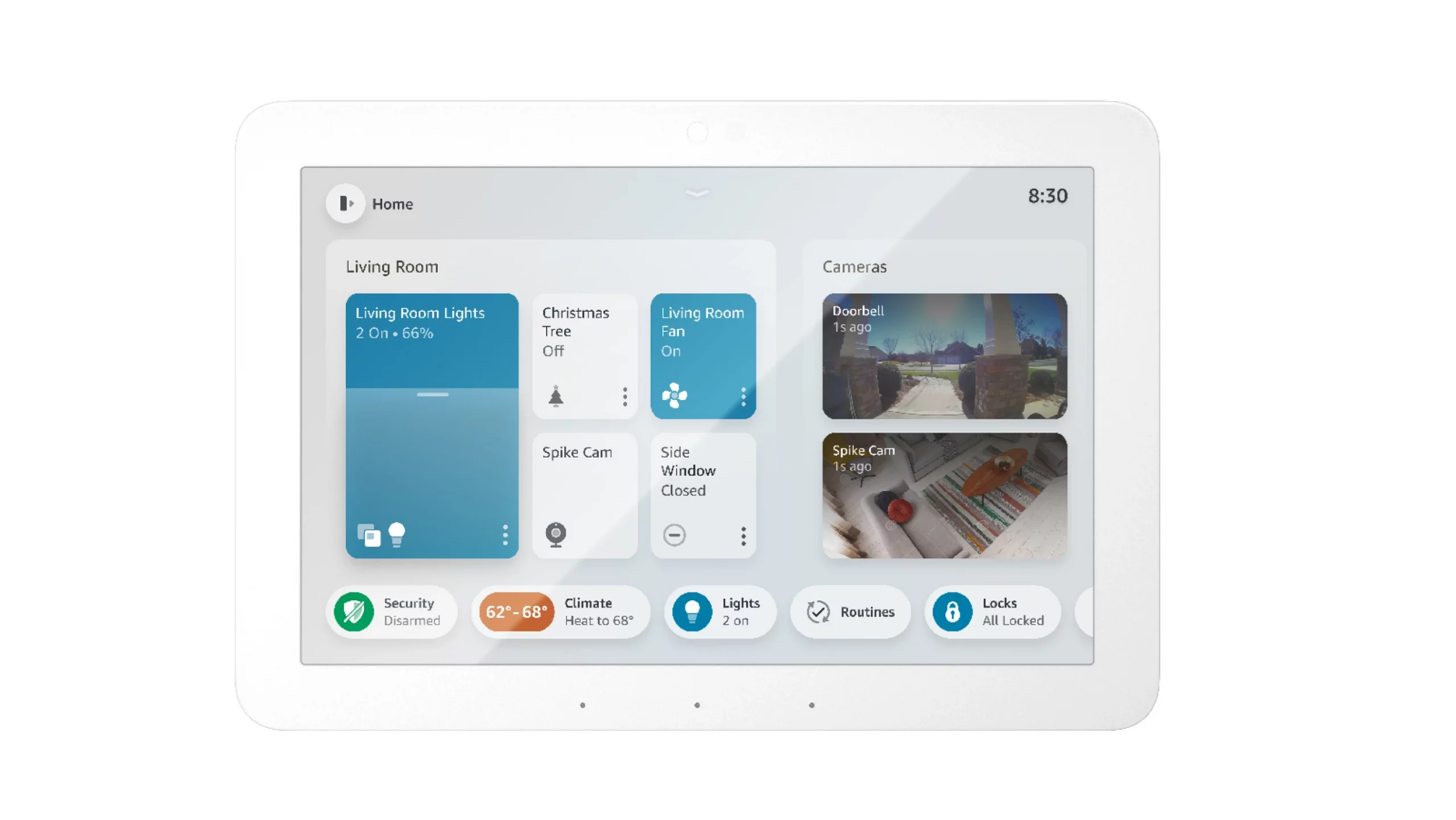The width and height of the screenshot is (1456, 820).
Task: Open the Doorbell camera thumbnail
Action: click(x=944, y=356)
